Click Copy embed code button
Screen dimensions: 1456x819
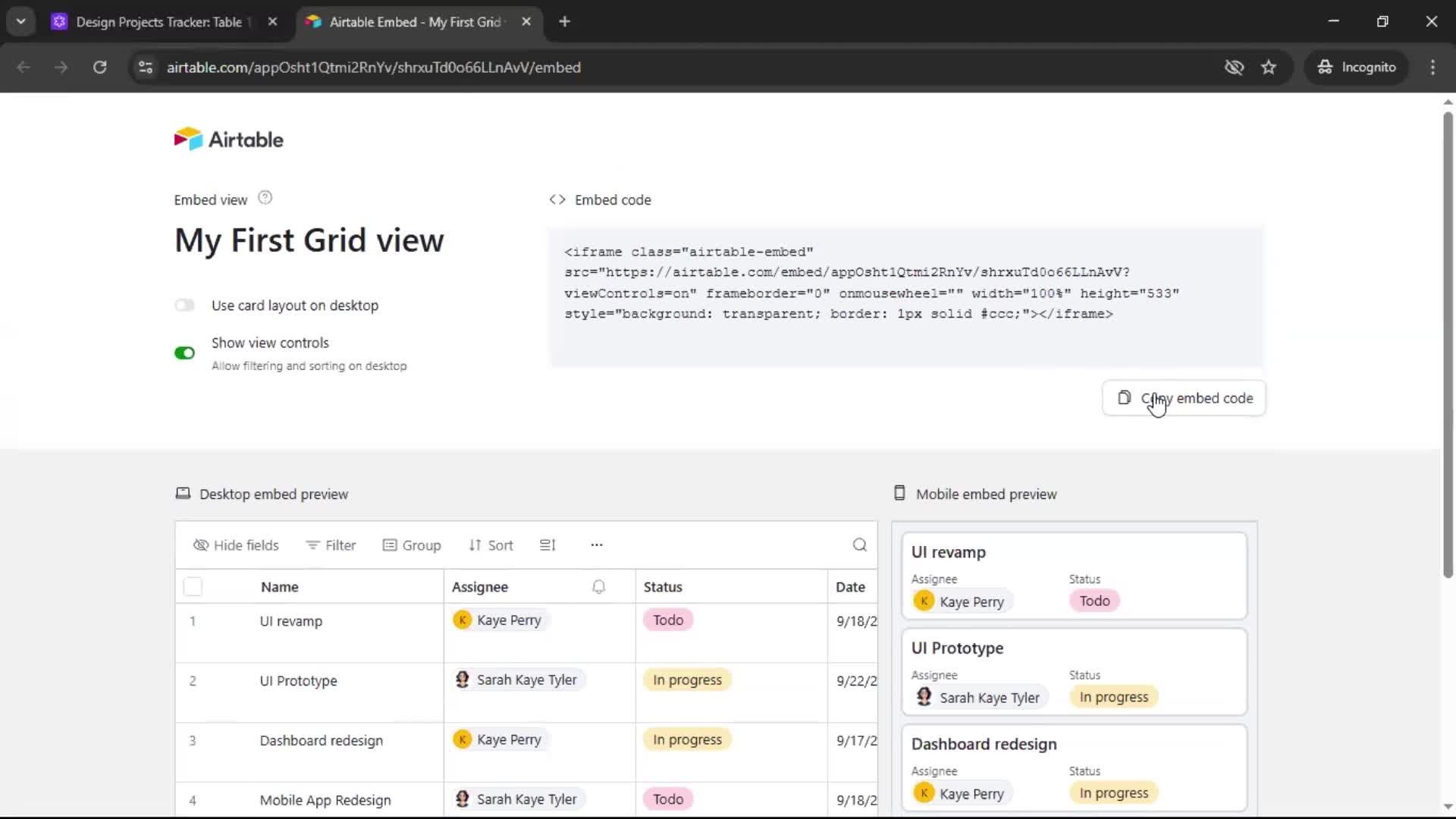(x=1184, y=398)
